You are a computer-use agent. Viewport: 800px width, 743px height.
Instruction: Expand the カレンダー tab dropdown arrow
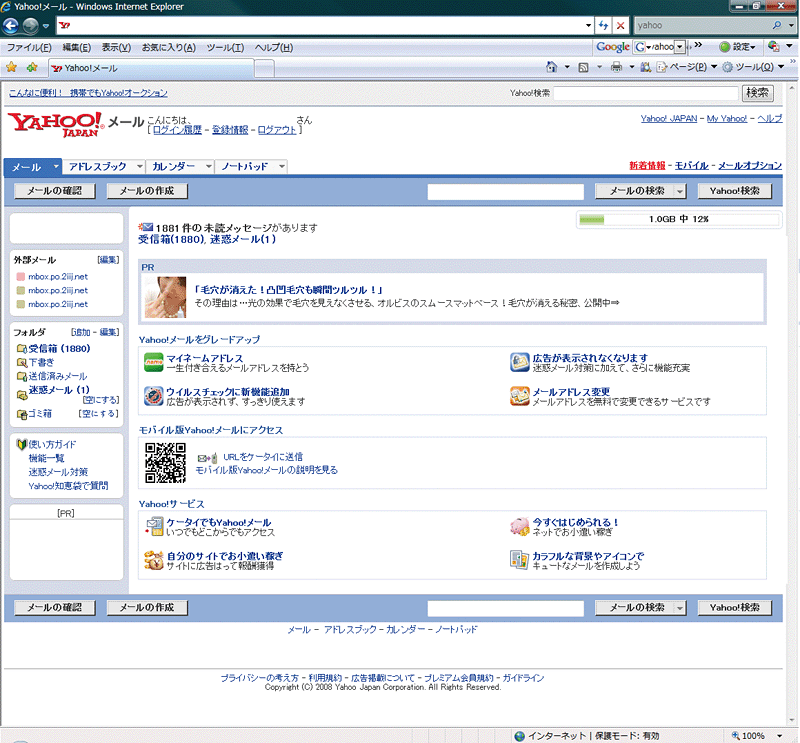209,166
